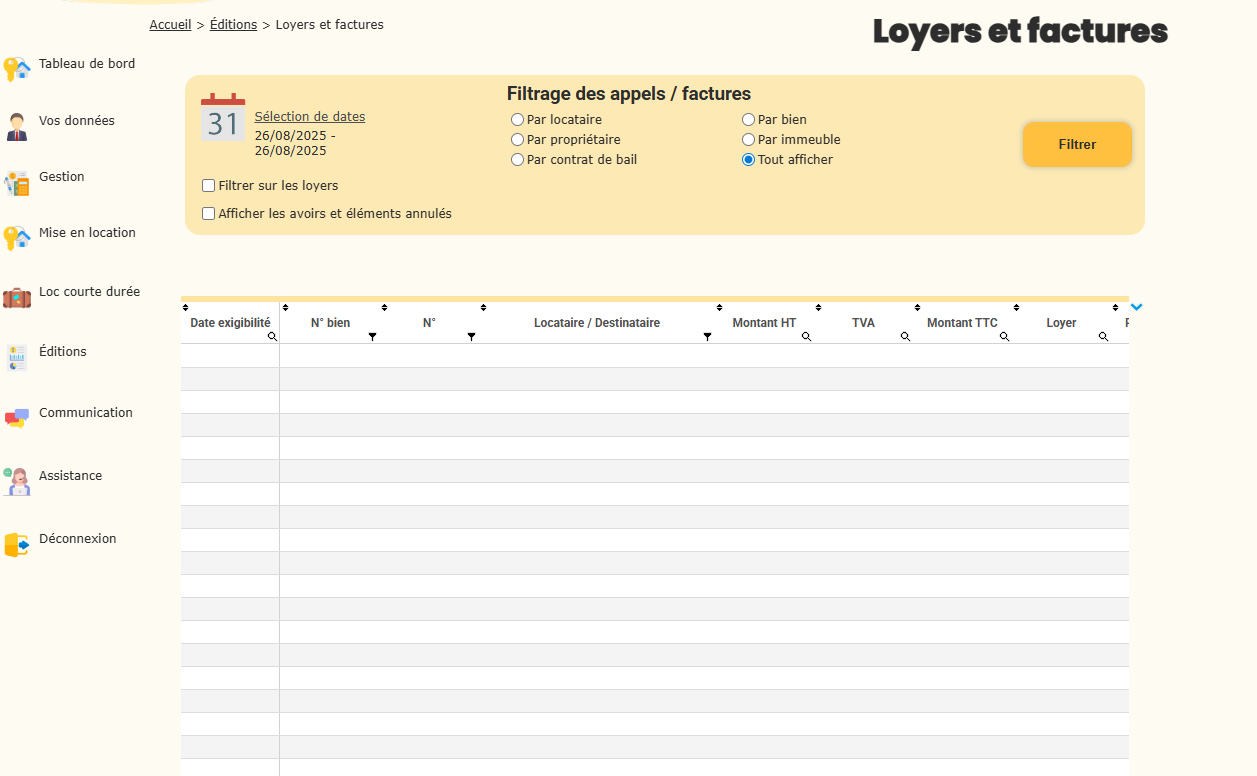Open Assistance via the headset agent icon
The height and width of the screenshot is (776, 1257).
[16, 481]
